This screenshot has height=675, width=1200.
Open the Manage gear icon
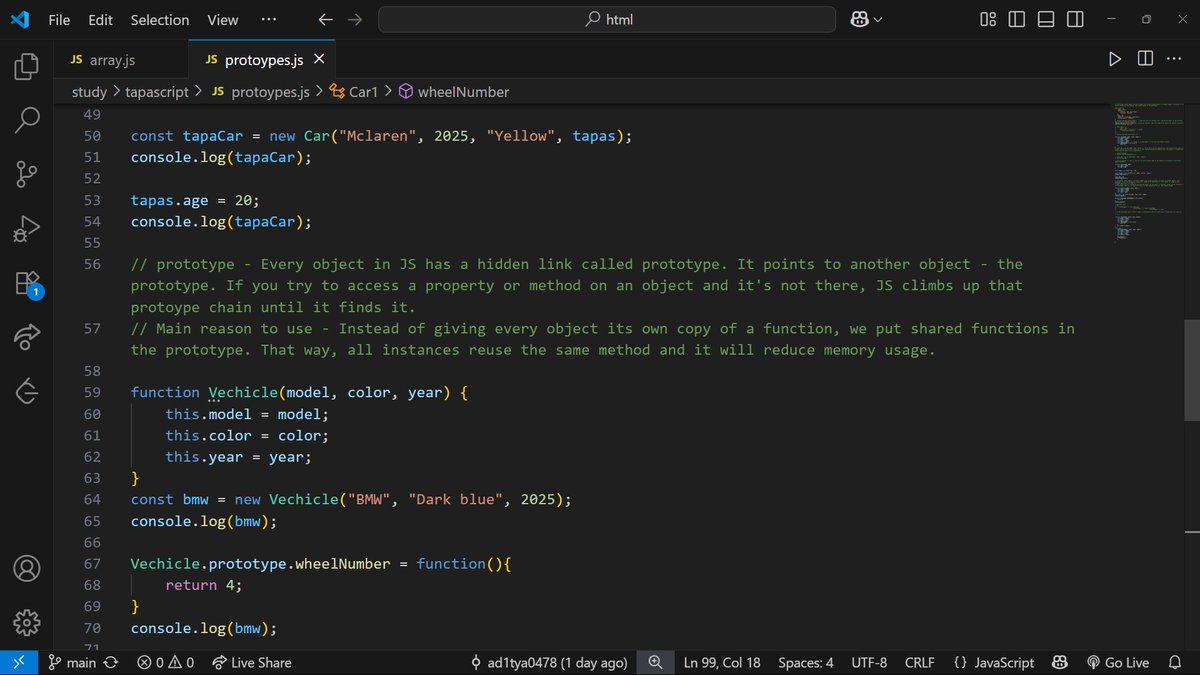(x=27, y=622)
